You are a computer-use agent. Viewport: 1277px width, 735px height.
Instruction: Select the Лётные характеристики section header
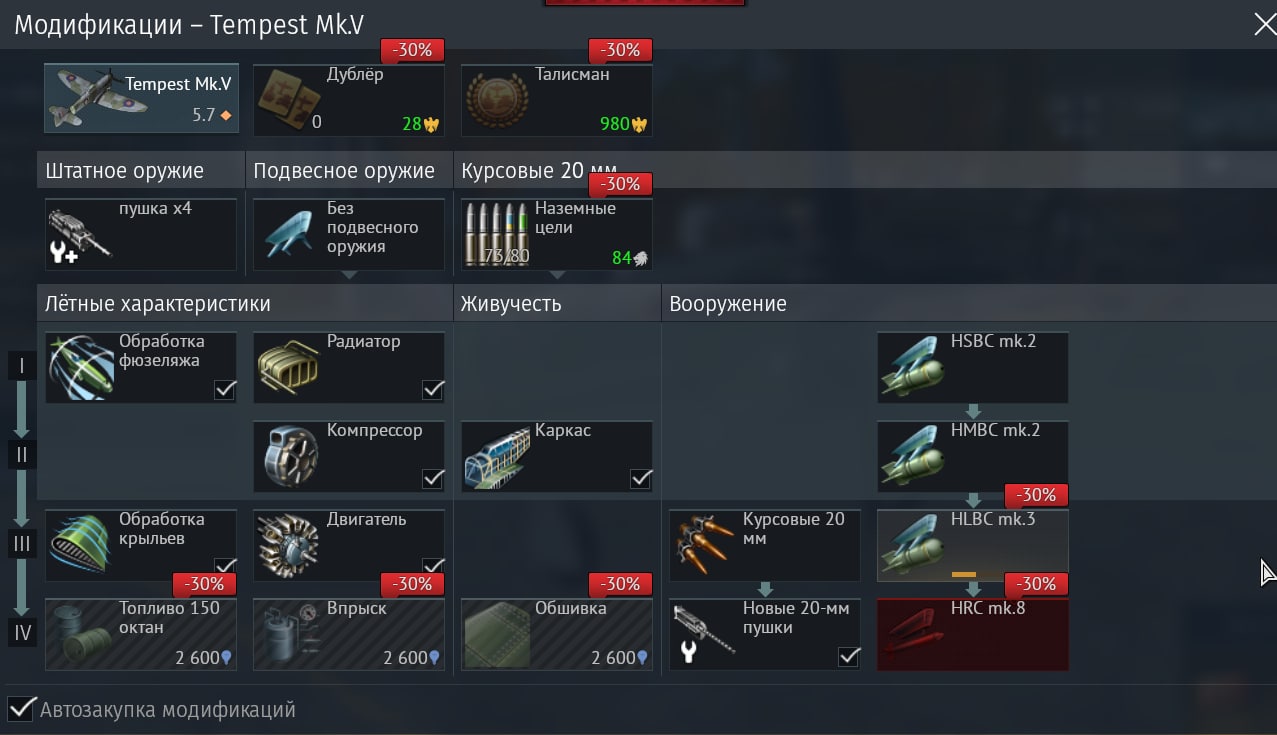pyautogui.click(x=157, y=303)
